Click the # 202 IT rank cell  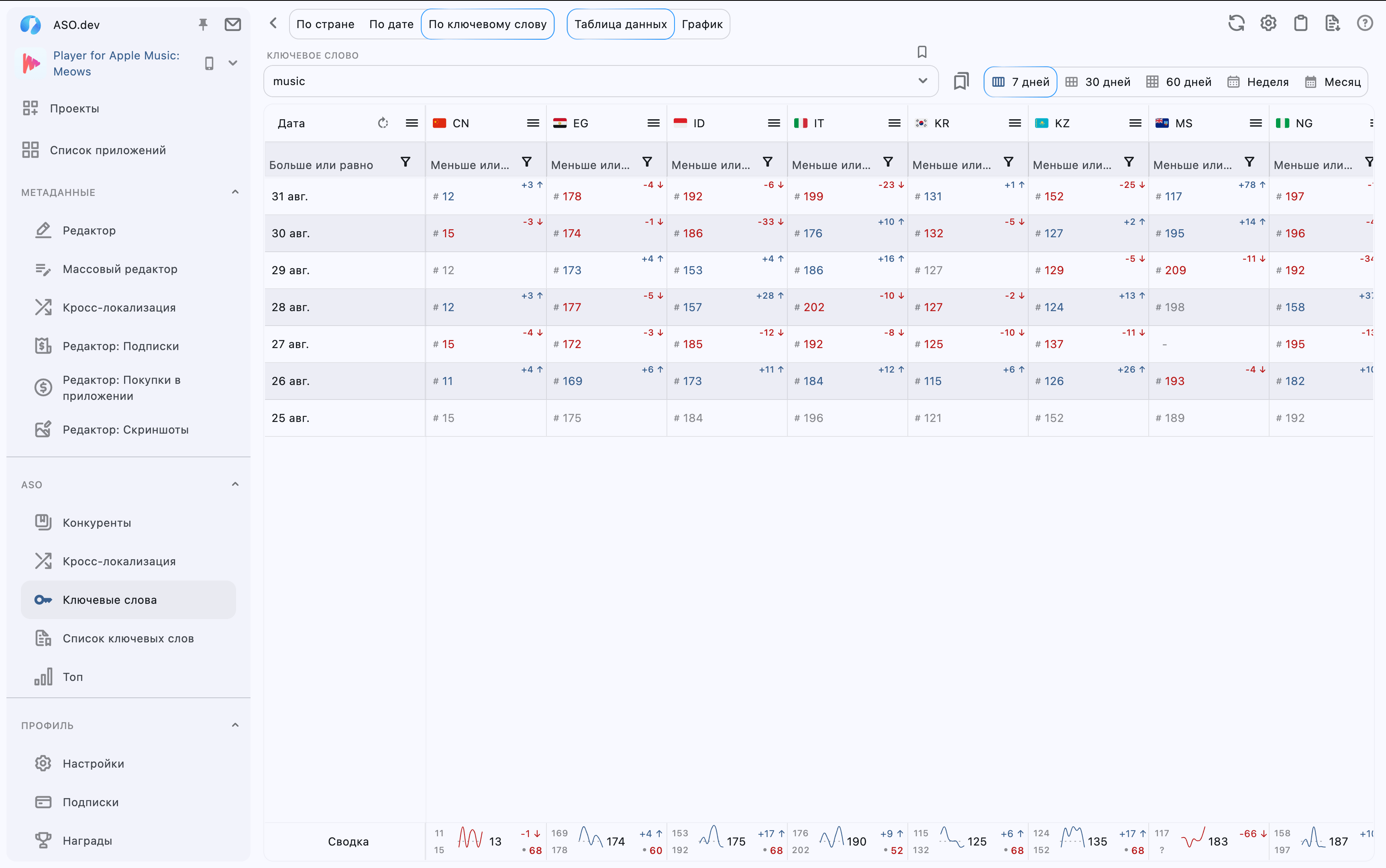click(x=848, y=307)
